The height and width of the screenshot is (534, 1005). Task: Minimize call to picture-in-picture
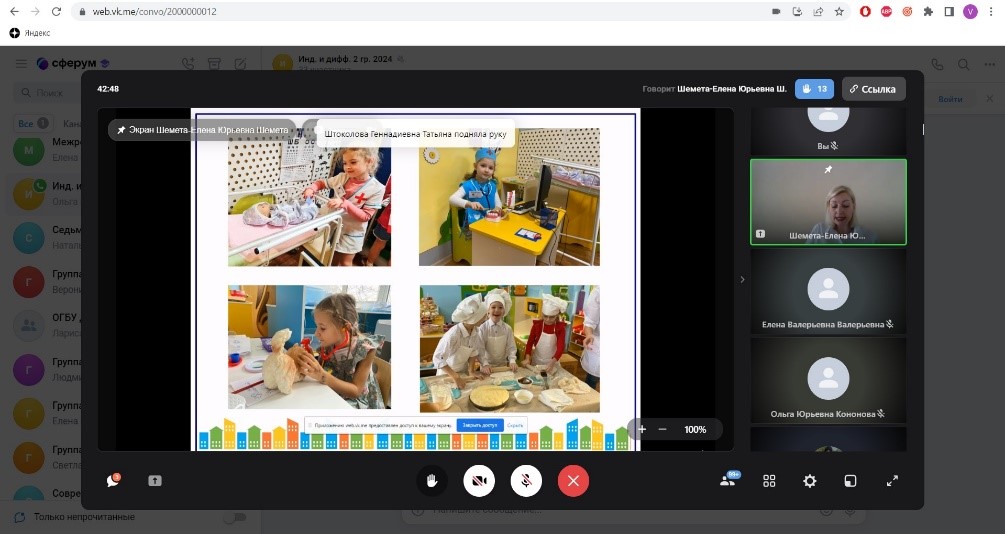[851, 481]
